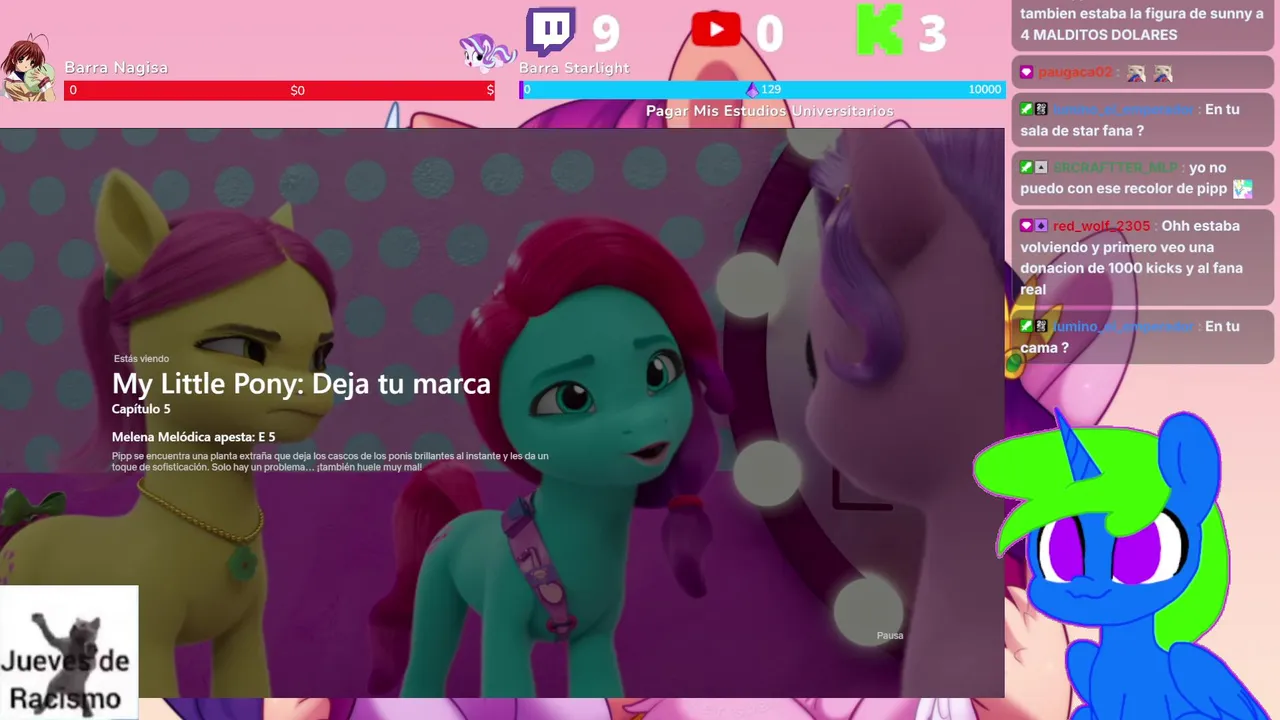
Task: Click the Twitch logo icon
Action: pos(551,32)
